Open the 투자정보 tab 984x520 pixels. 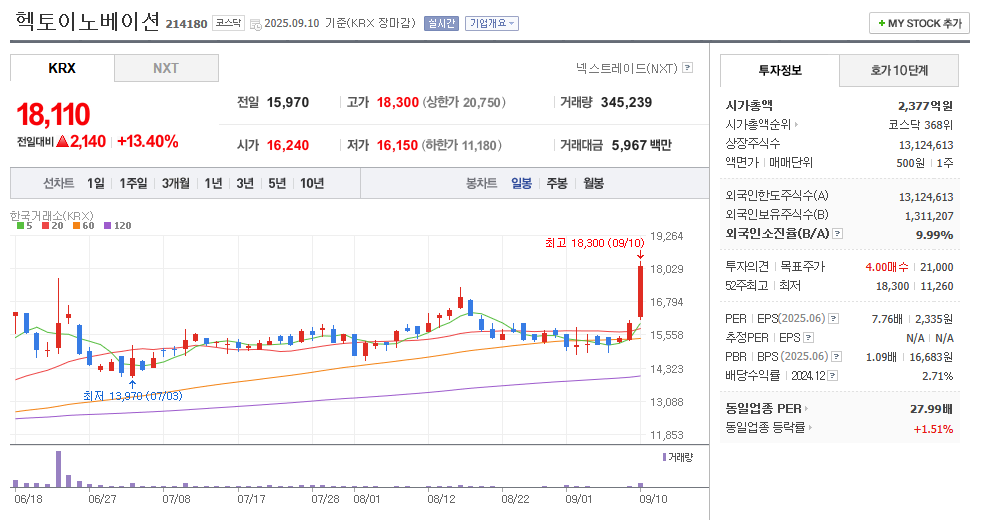click(x=780, y=70)
